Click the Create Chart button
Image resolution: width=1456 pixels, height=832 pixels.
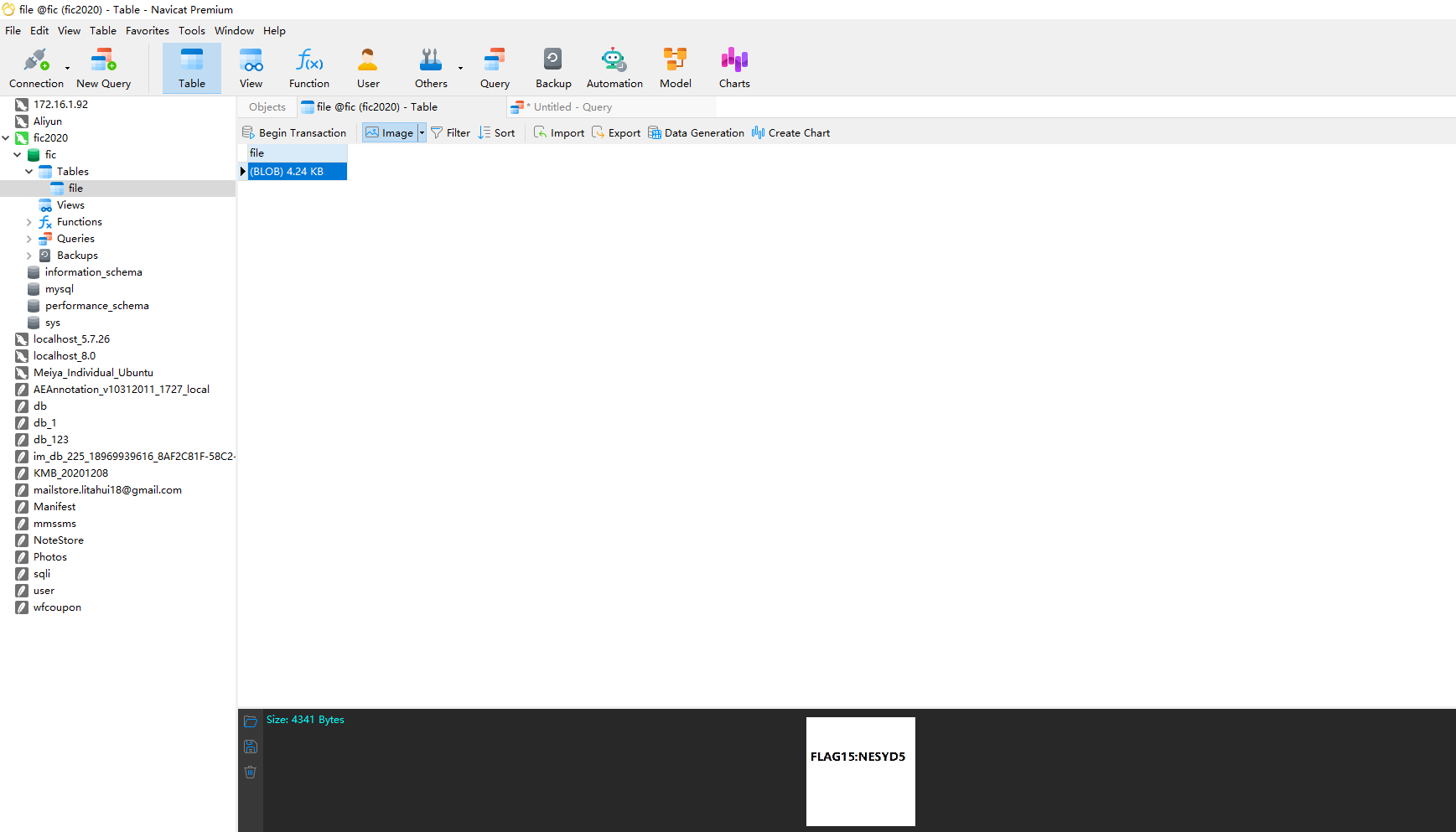click(790, 132)
